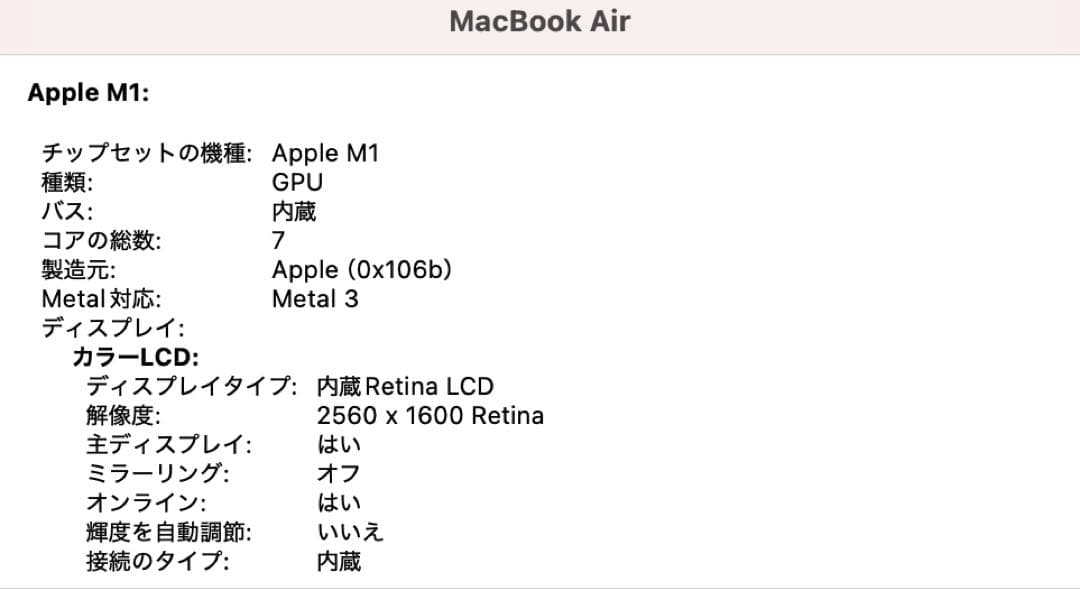Select the MacBook Air window title
The image size is (1080, 589).
540,21
